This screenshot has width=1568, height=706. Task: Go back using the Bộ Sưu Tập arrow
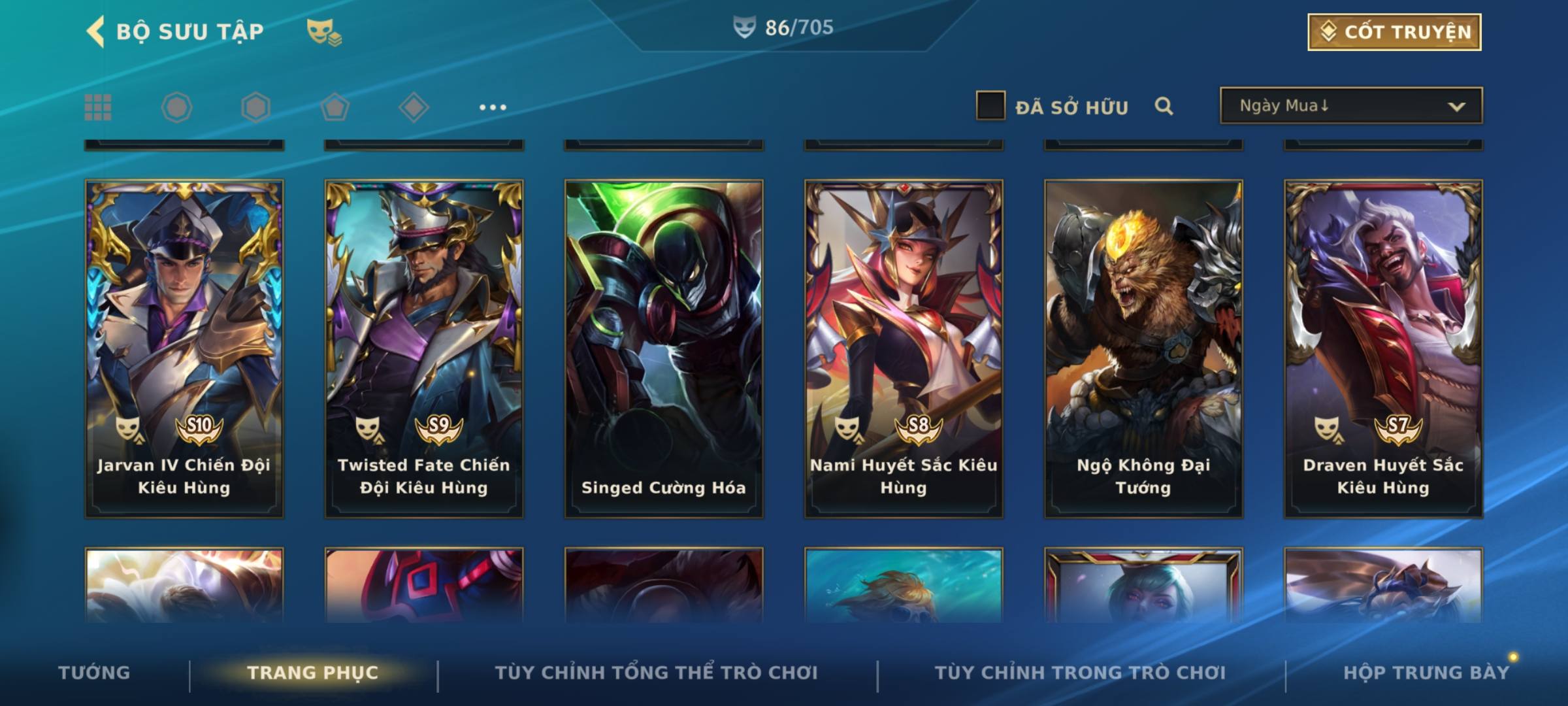95,32
